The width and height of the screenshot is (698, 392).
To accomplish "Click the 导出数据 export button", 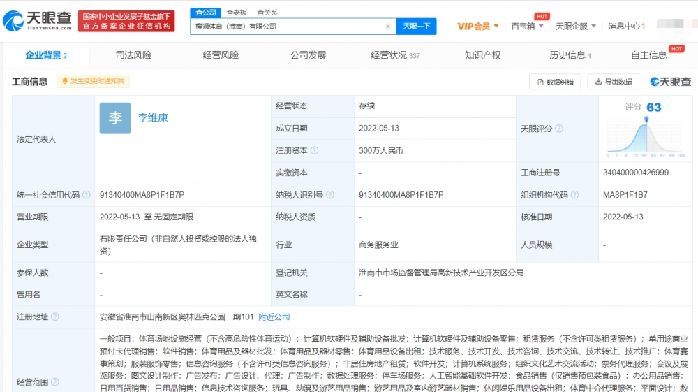I will click(x=613, y=82).
